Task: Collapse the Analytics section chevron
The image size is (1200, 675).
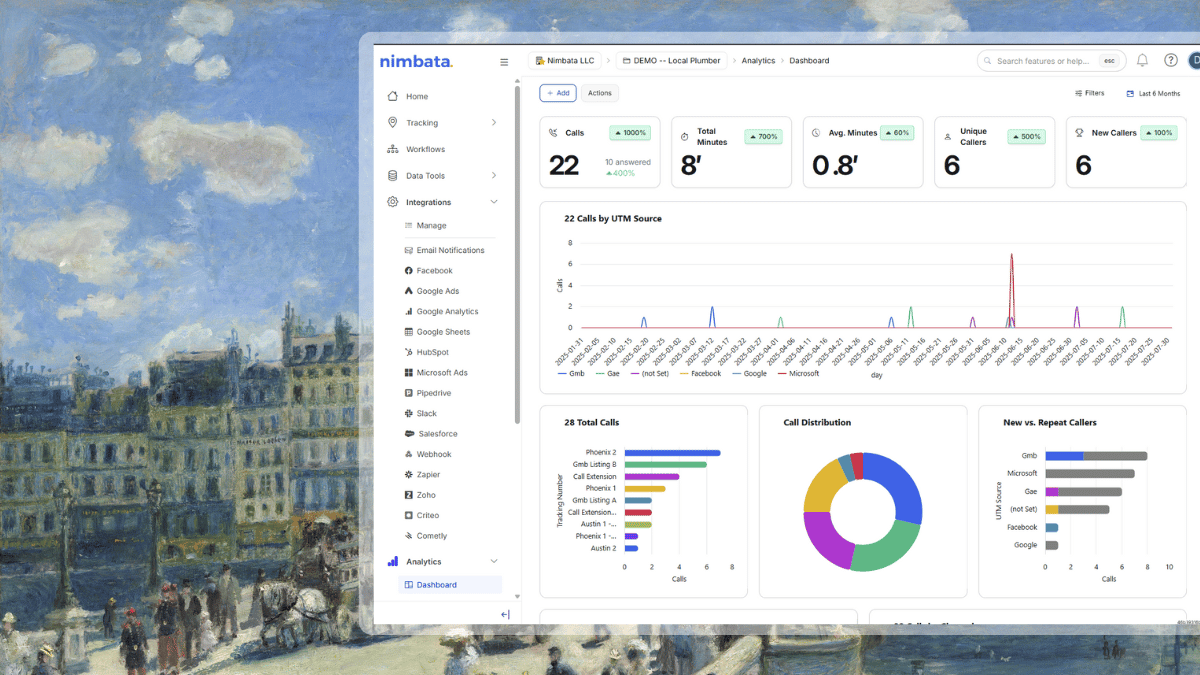Action: 494,562
